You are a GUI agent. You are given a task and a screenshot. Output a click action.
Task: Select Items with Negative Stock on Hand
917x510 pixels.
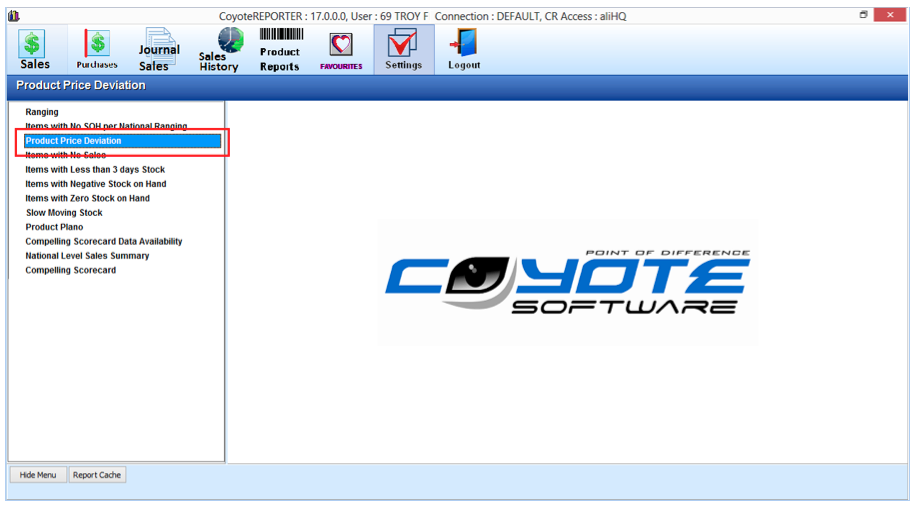tap(95, 184)
